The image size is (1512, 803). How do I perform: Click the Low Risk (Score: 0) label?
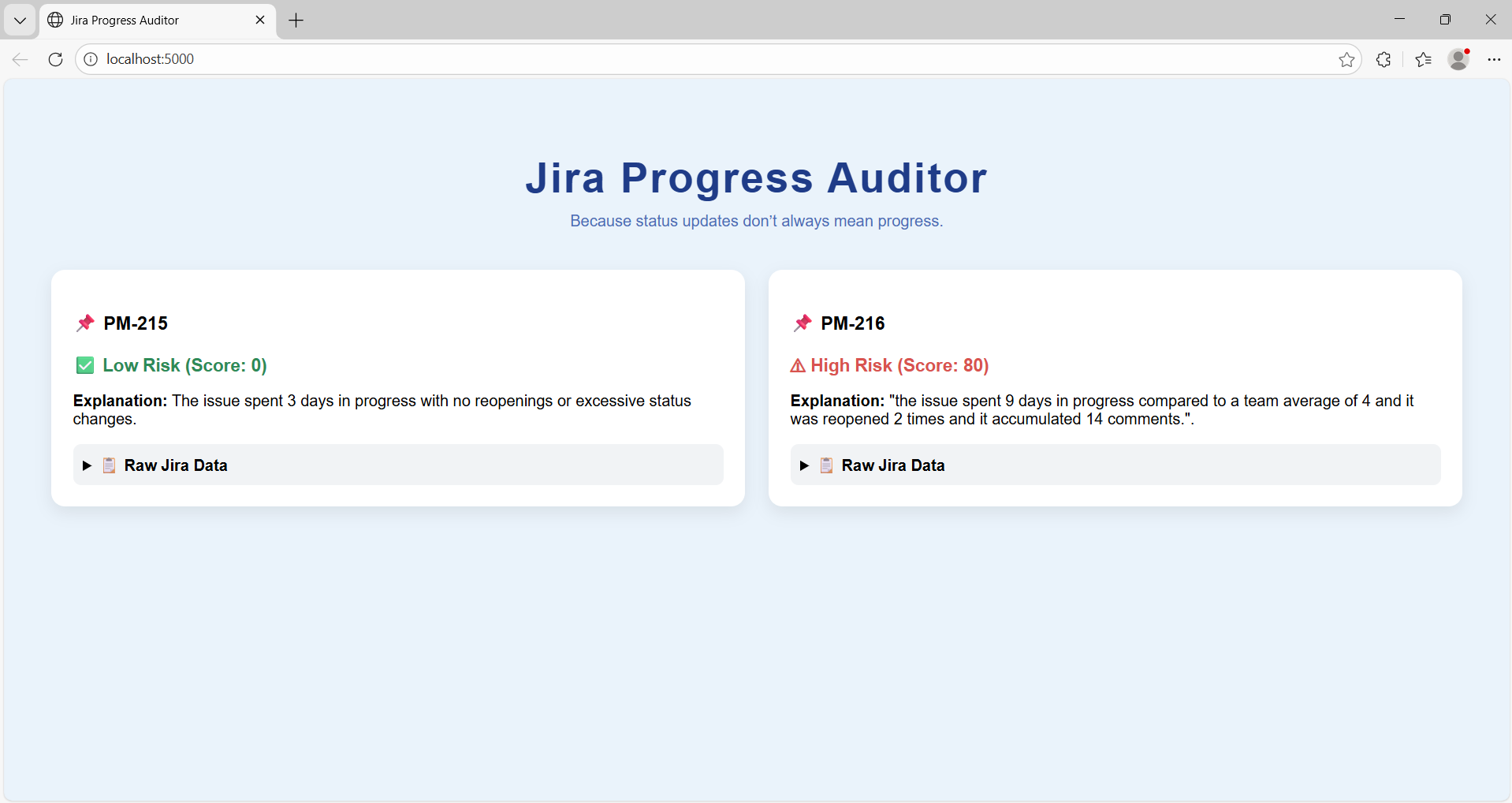pyautogui.click(x=185, y=365)
